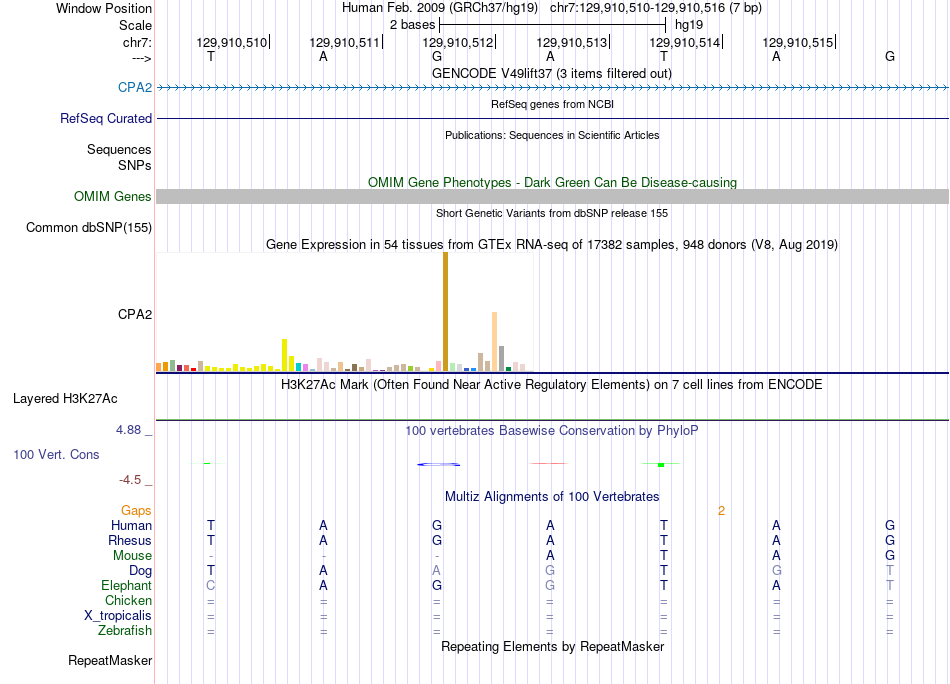This screenshot has width=950, height=684.
Task: Select the Chicken species label
Action: (128, 600)
